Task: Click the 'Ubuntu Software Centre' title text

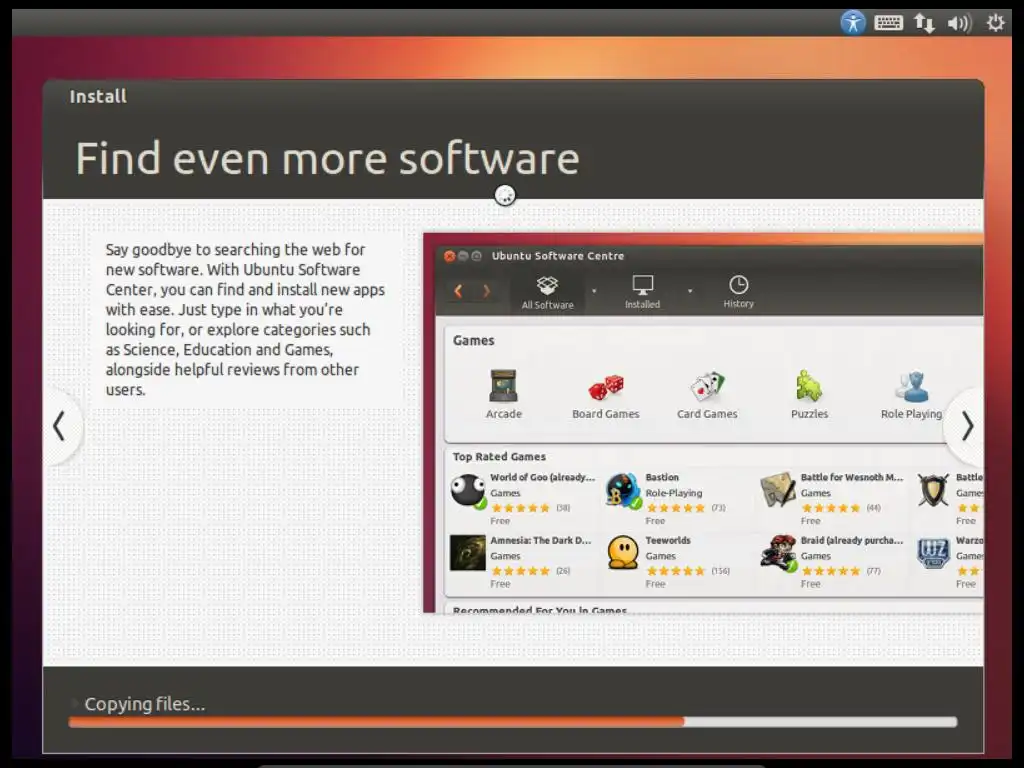Action: 558,256
